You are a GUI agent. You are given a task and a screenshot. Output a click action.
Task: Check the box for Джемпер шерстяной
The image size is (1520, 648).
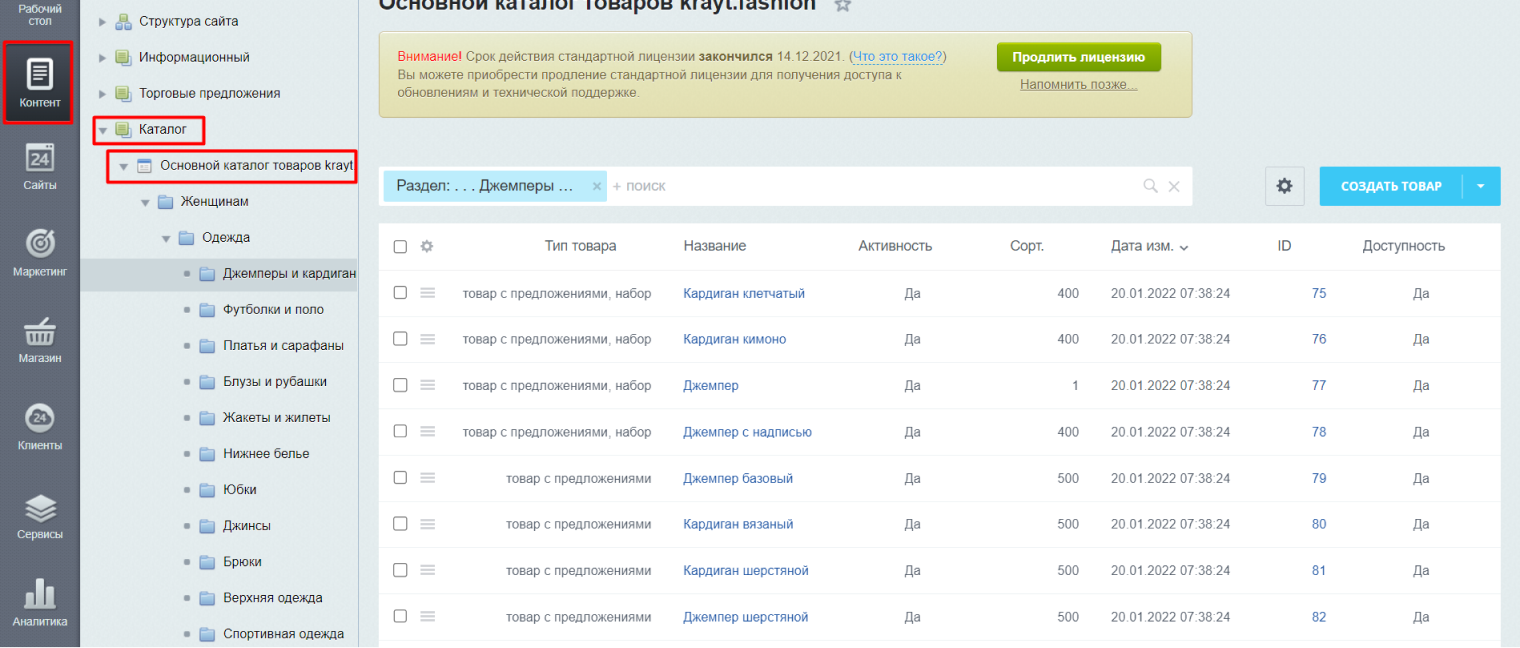pos(400,617)
